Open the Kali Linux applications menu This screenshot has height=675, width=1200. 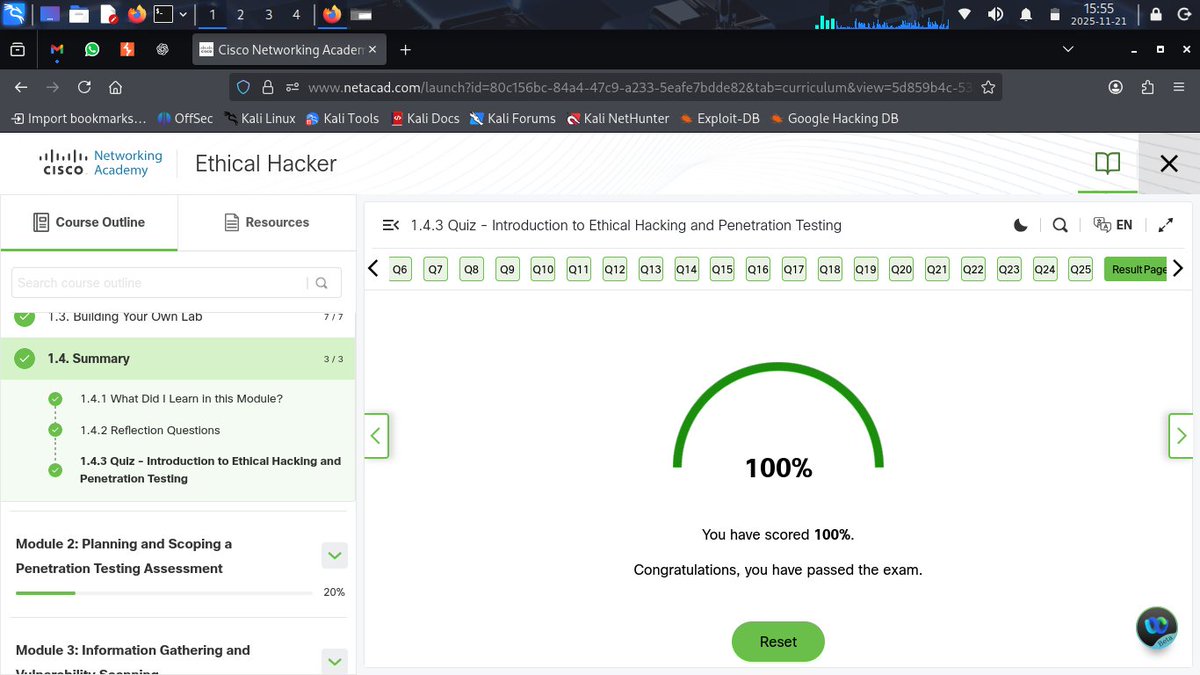[x=14, y=14]
